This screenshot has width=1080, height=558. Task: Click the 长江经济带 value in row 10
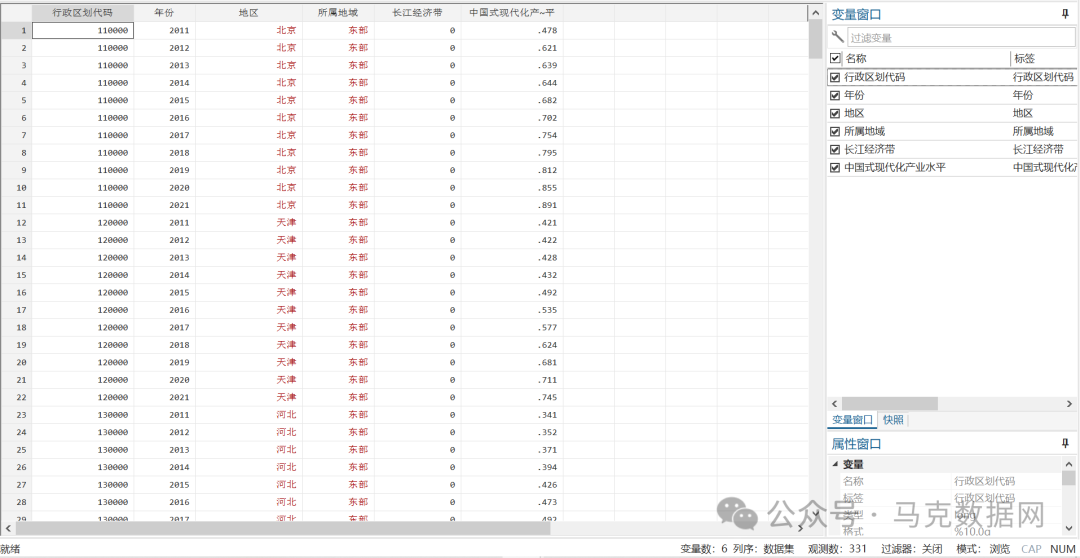click(417, 187)
